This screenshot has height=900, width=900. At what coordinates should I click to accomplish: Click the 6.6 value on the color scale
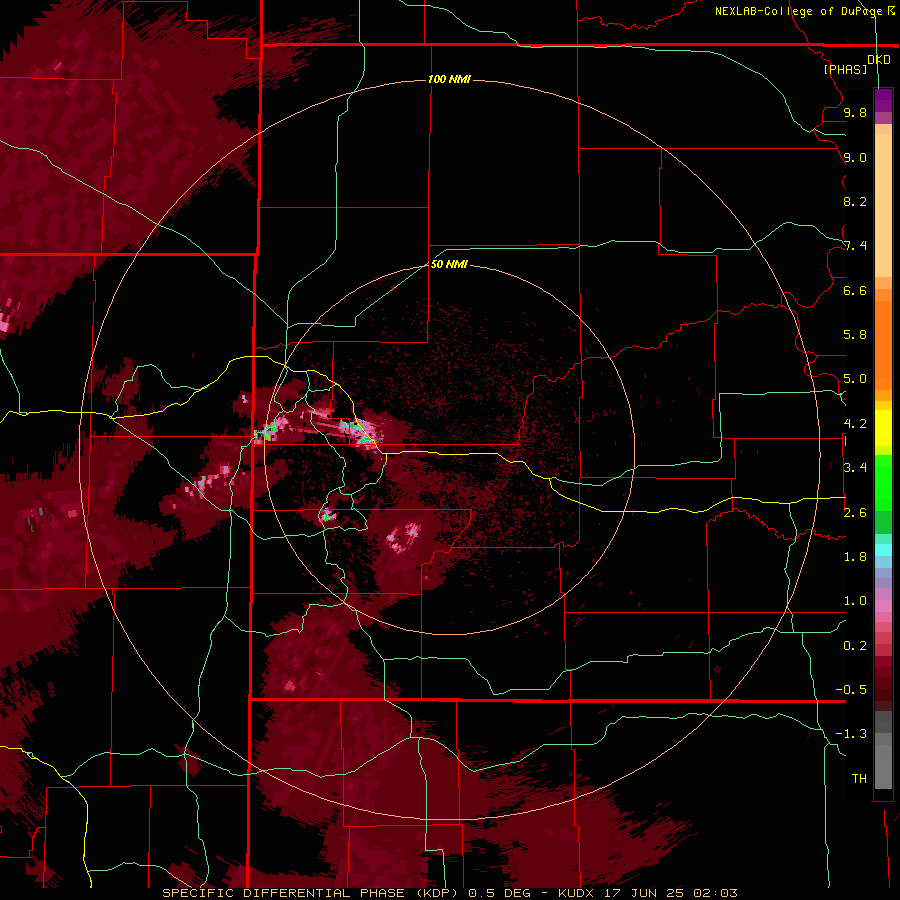(855, 290)
